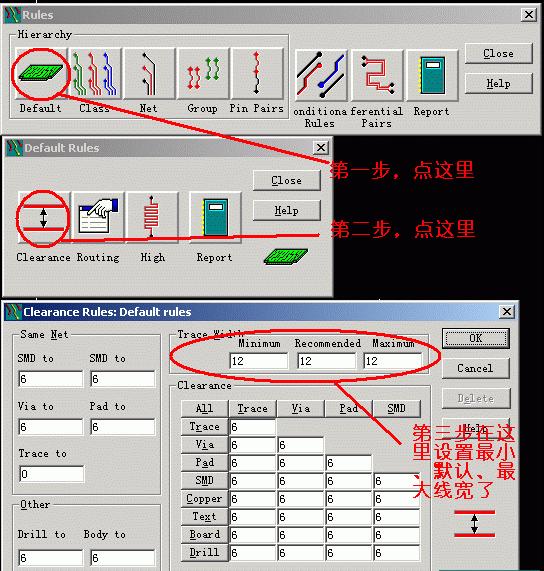Click Report icon in Default Rules dialog

click(x=216, y=217)
